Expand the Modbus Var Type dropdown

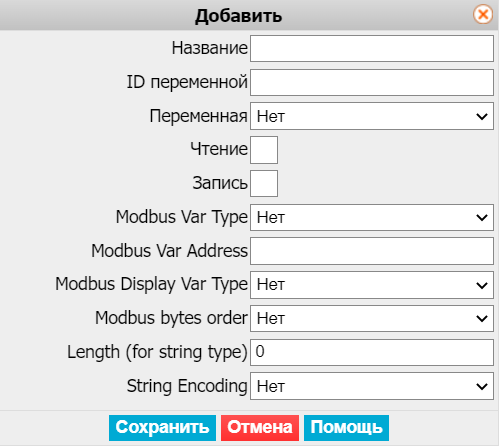tap(372, 217)
